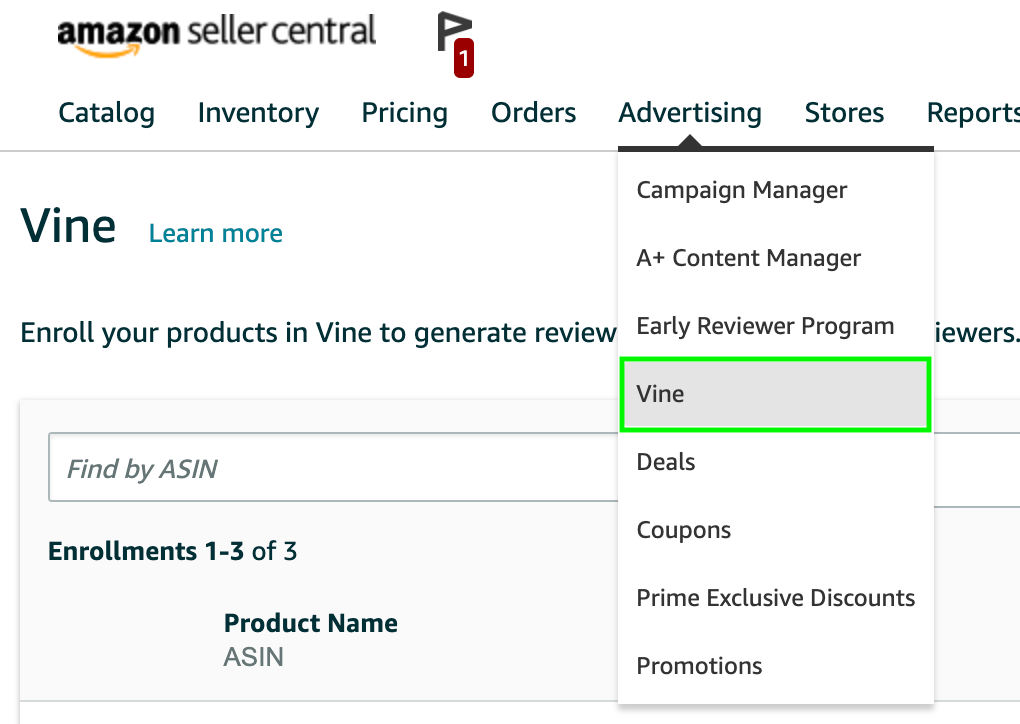Viewport: 1020px width, 724px height.
Task: Open the Stores menu
Action: (x=844, y=113)
